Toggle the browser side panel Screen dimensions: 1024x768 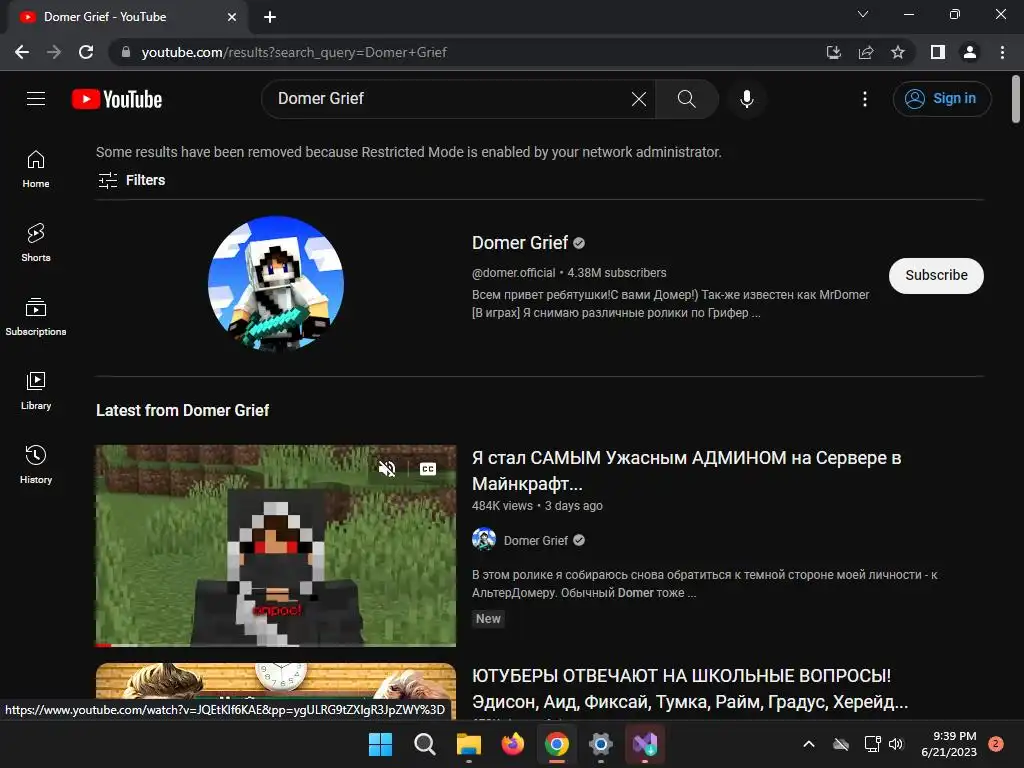coord(938,52)
